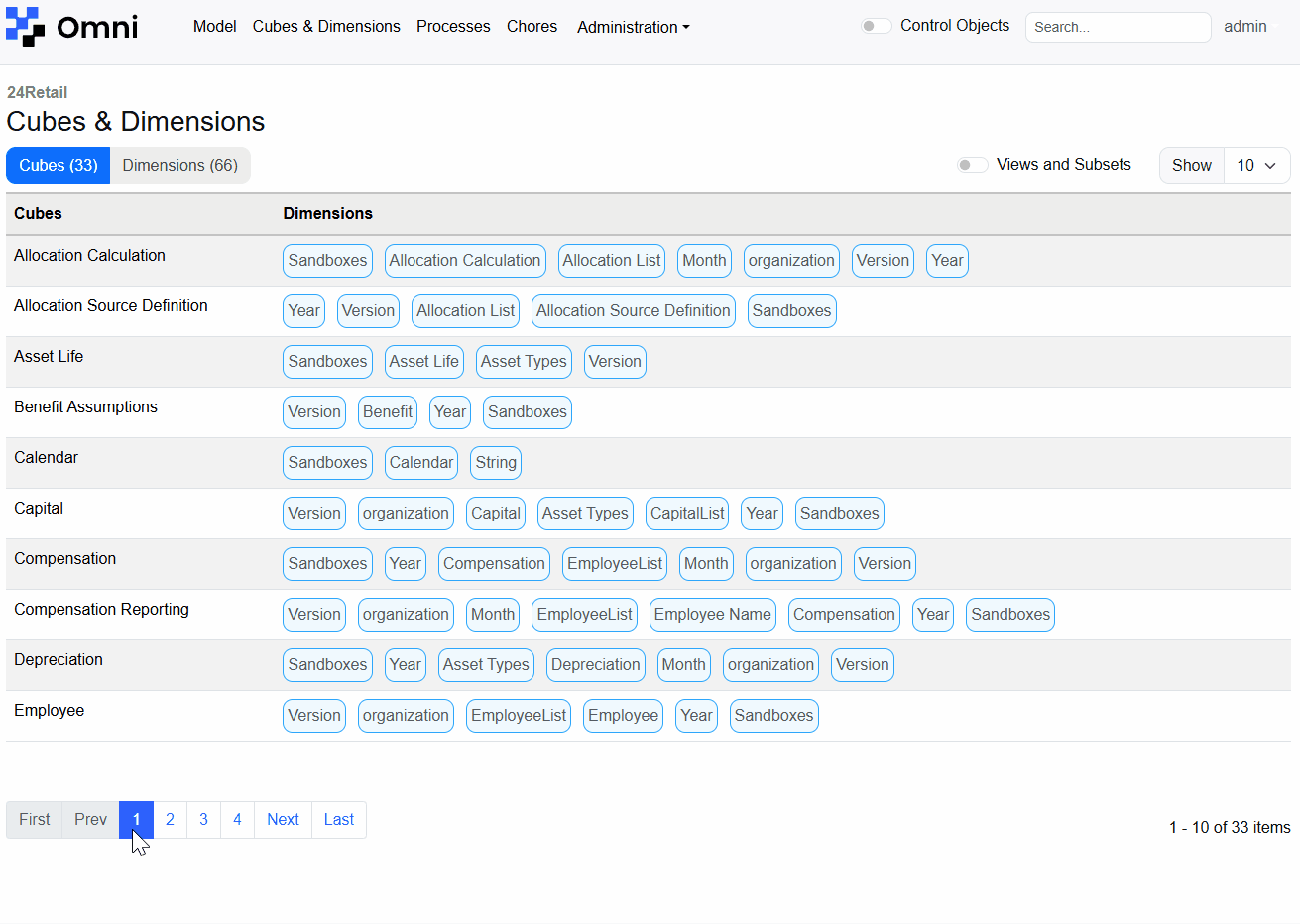Open the Administration menu
Viewport: 1300px width, 924px height.
coord(633,27)
